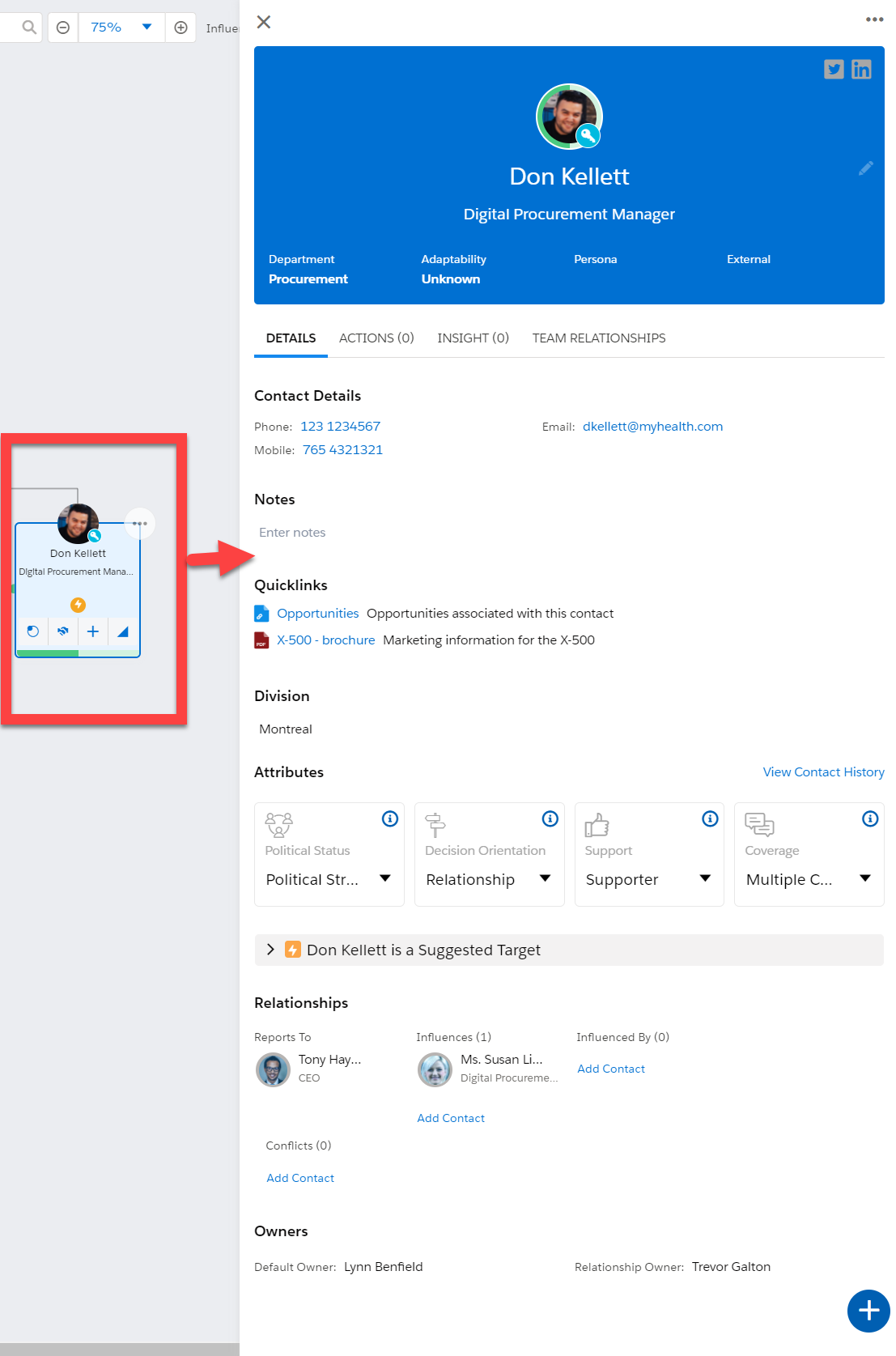The image size is (896, 1356).
Task: Open the Decision Orientation Relationship dropdown
Action: point(489,879)
